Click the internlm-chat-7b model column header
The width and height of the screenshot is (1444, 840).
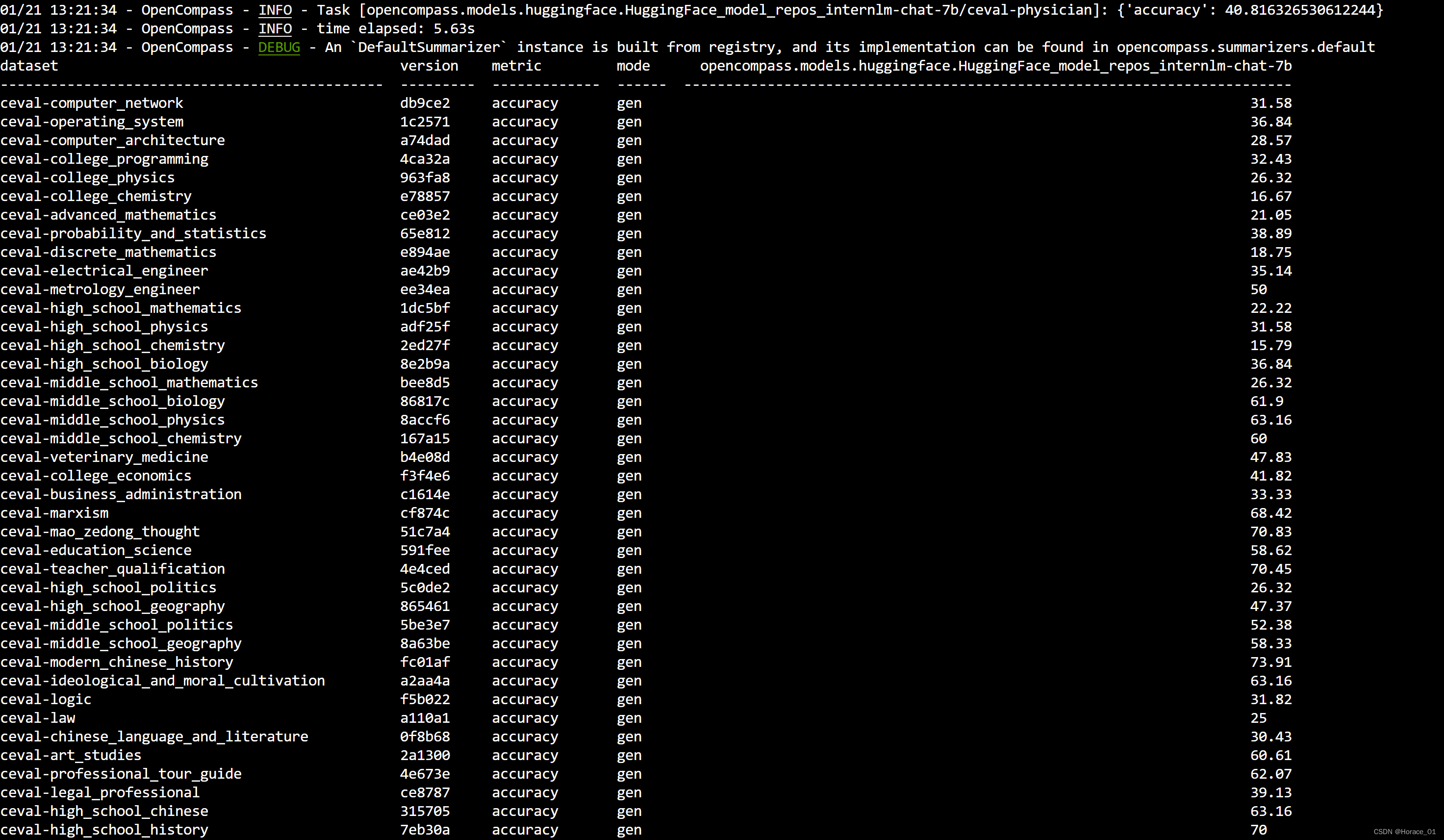click(995, 66)
